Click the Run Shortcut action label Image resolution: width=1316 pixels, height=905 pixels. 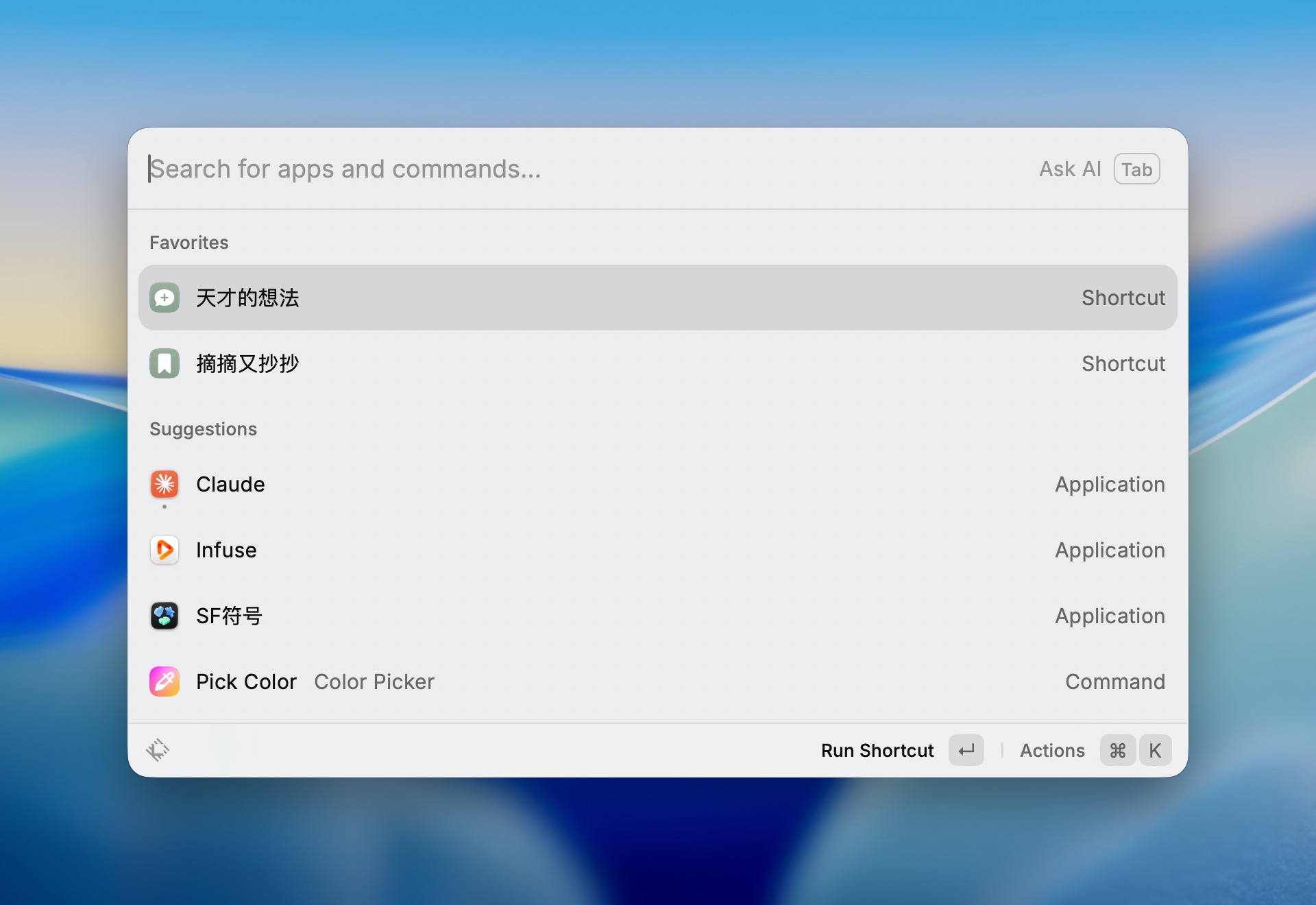pos(877,751)
